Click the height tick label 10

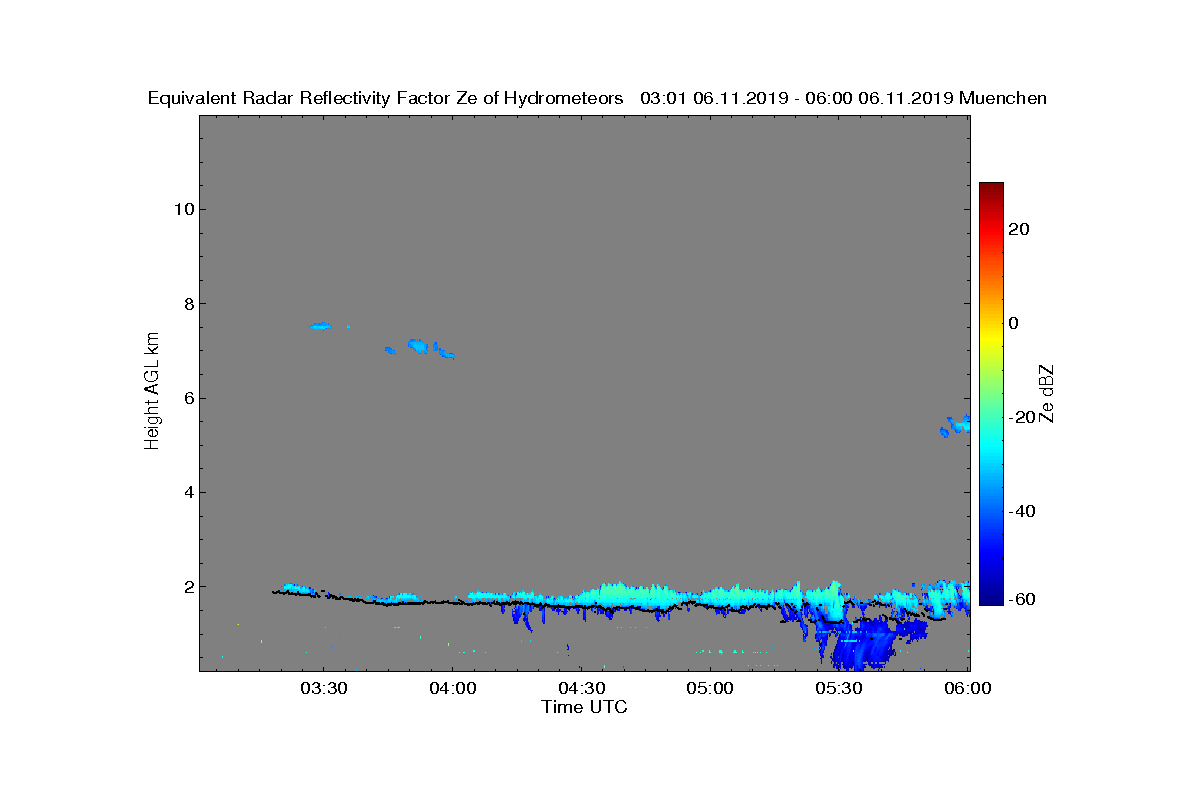pyautogui.click(x=182, y=209)
